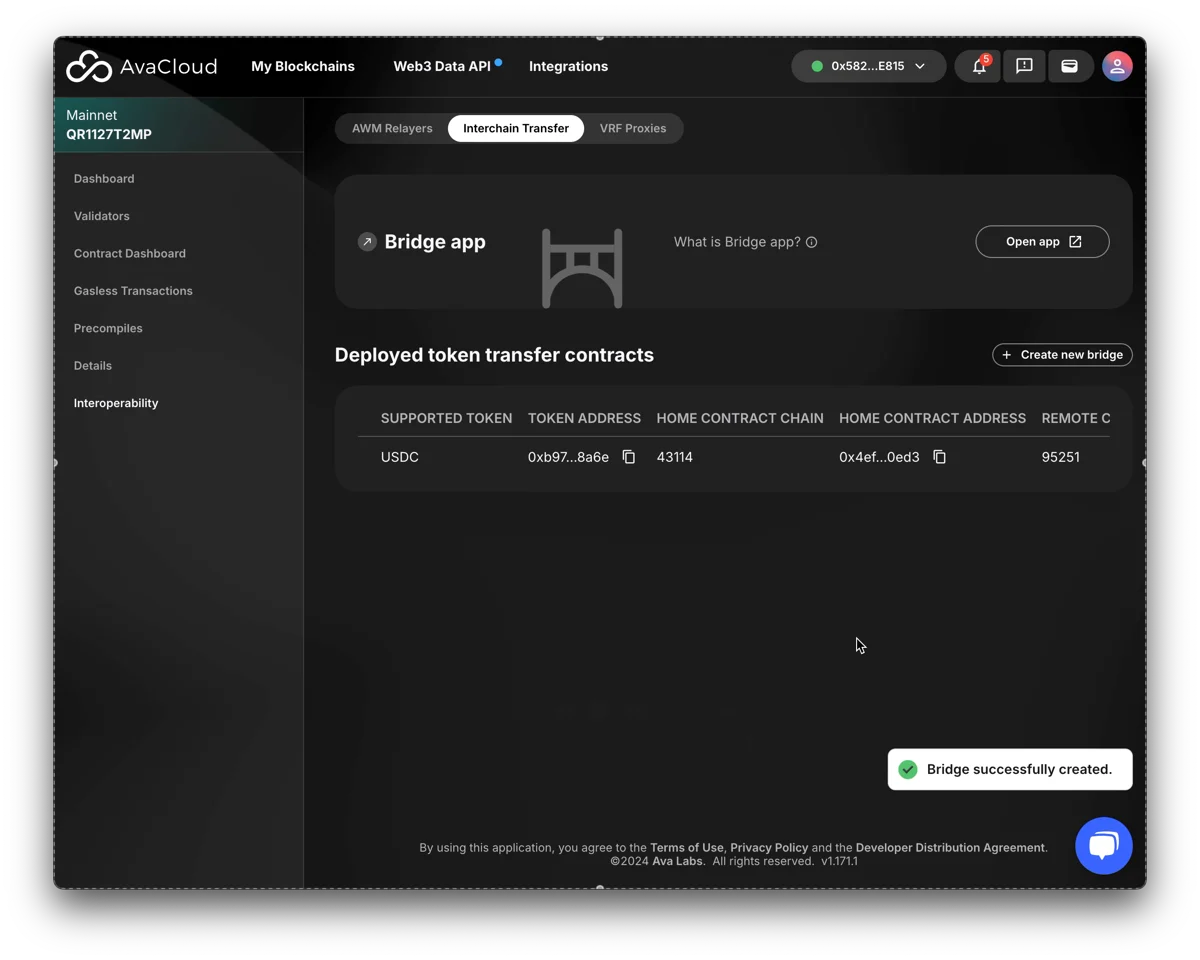Go to Dashboard in sidebar
Image resolution: width=1200 pixels, height=960 pixels.
click(x=104, y=179)
